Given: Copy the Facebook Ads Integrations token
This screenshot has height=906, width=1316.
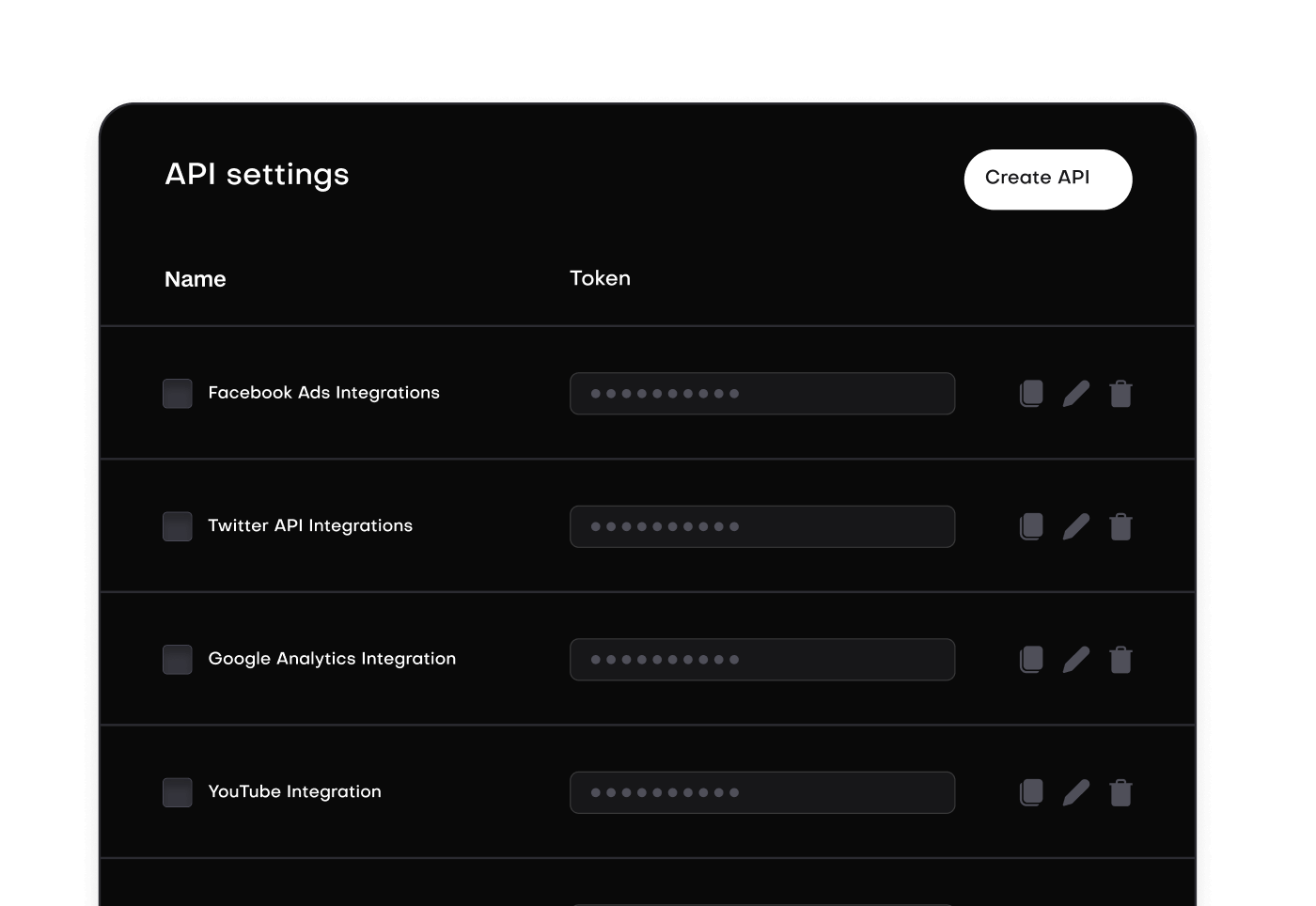Looking at the screenshot, I should (x=1030, y=393).
